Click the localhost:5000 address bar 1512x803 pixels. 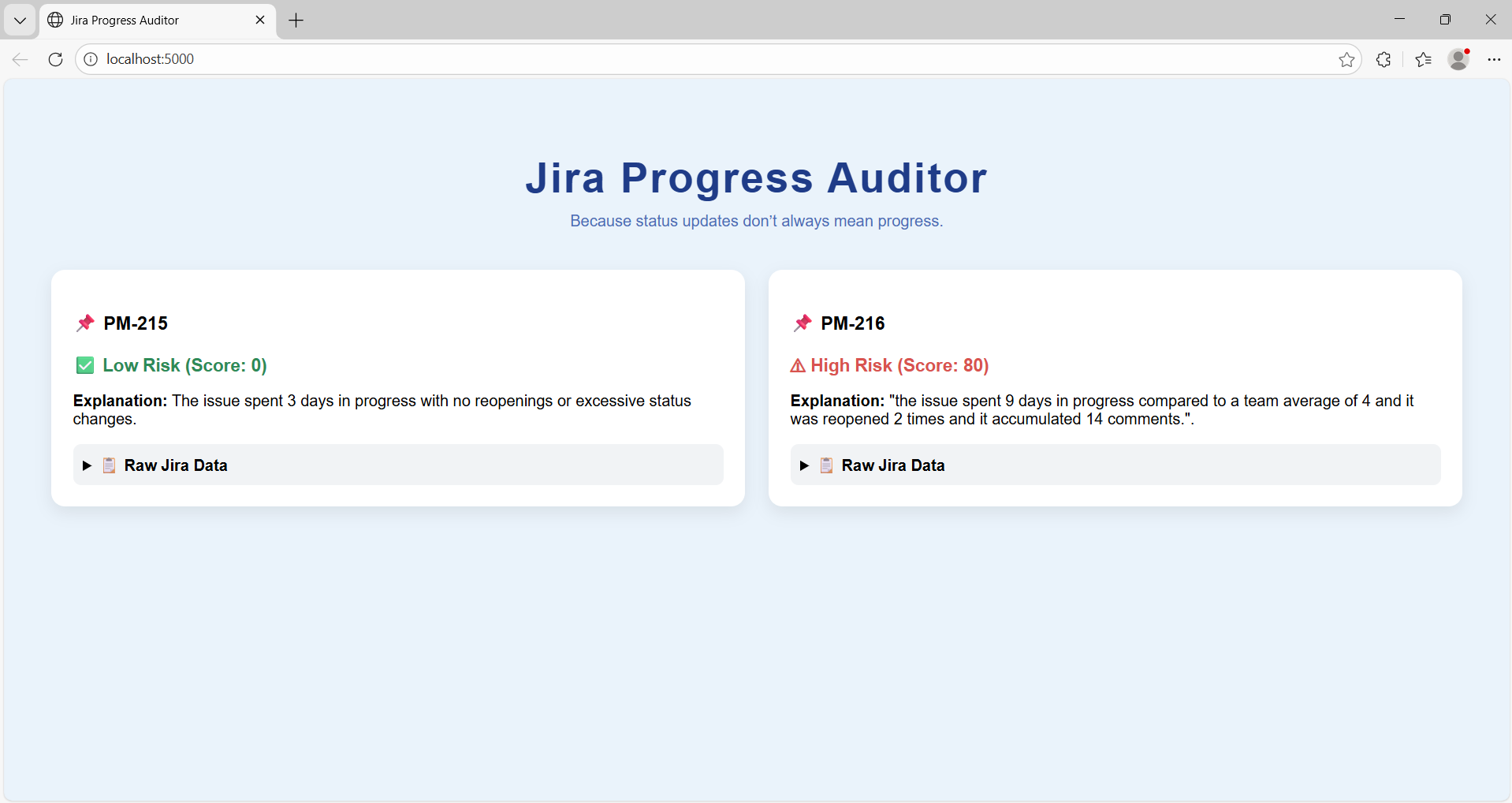717,59
